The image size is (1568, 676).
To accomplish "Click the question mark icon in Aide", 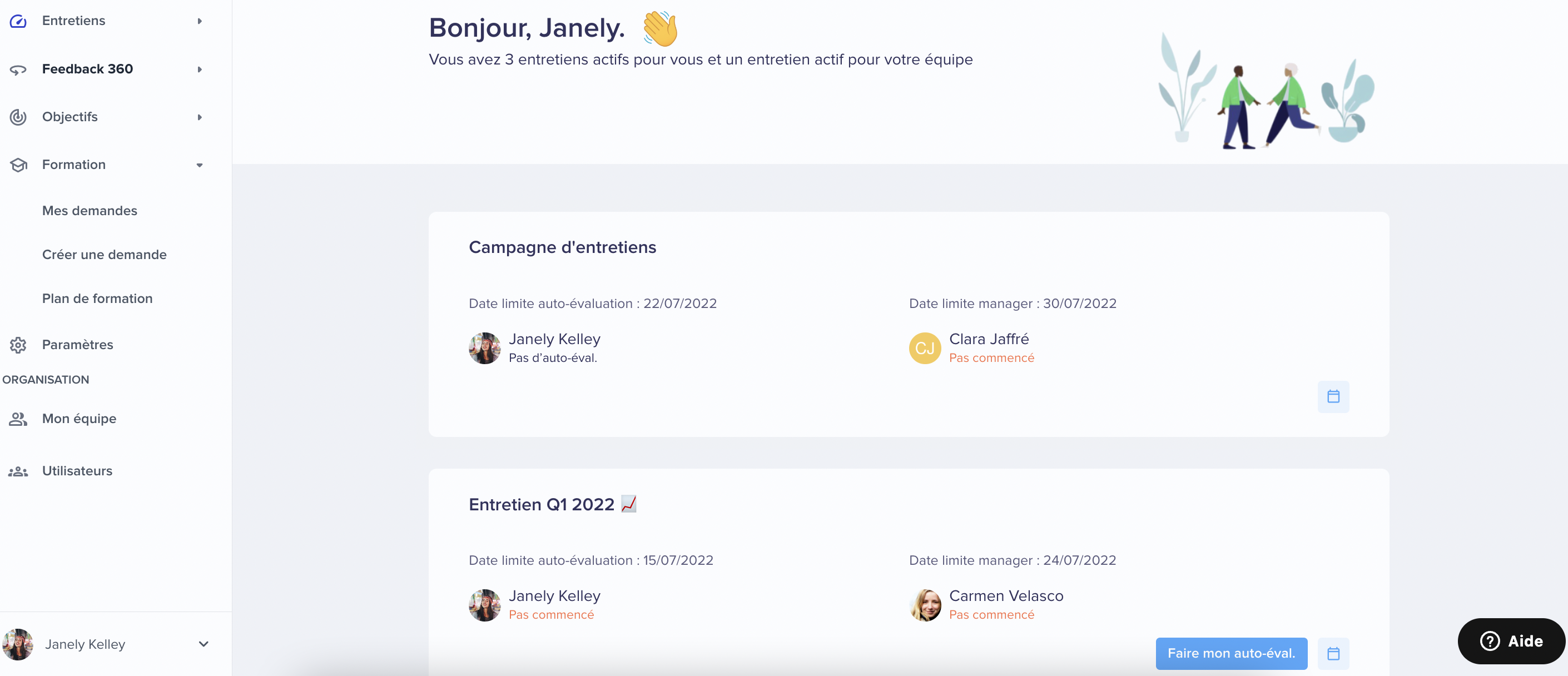I will 1490,641.
